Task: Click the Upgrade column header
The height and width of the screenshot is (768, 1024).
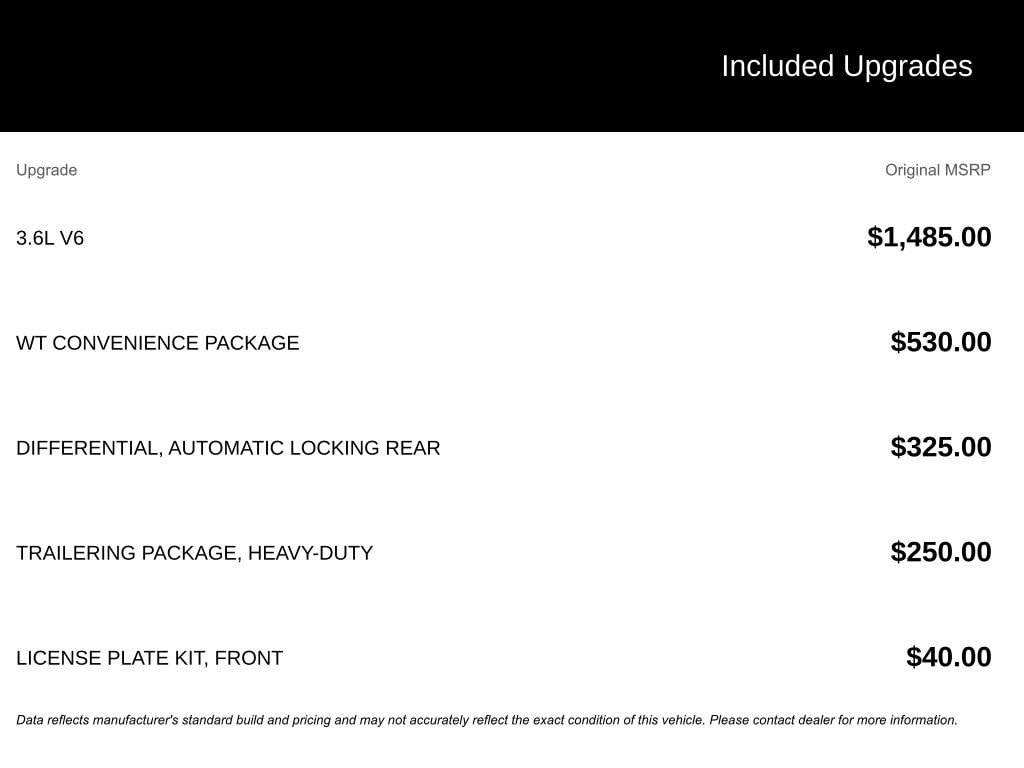Action: coord(46,170)
